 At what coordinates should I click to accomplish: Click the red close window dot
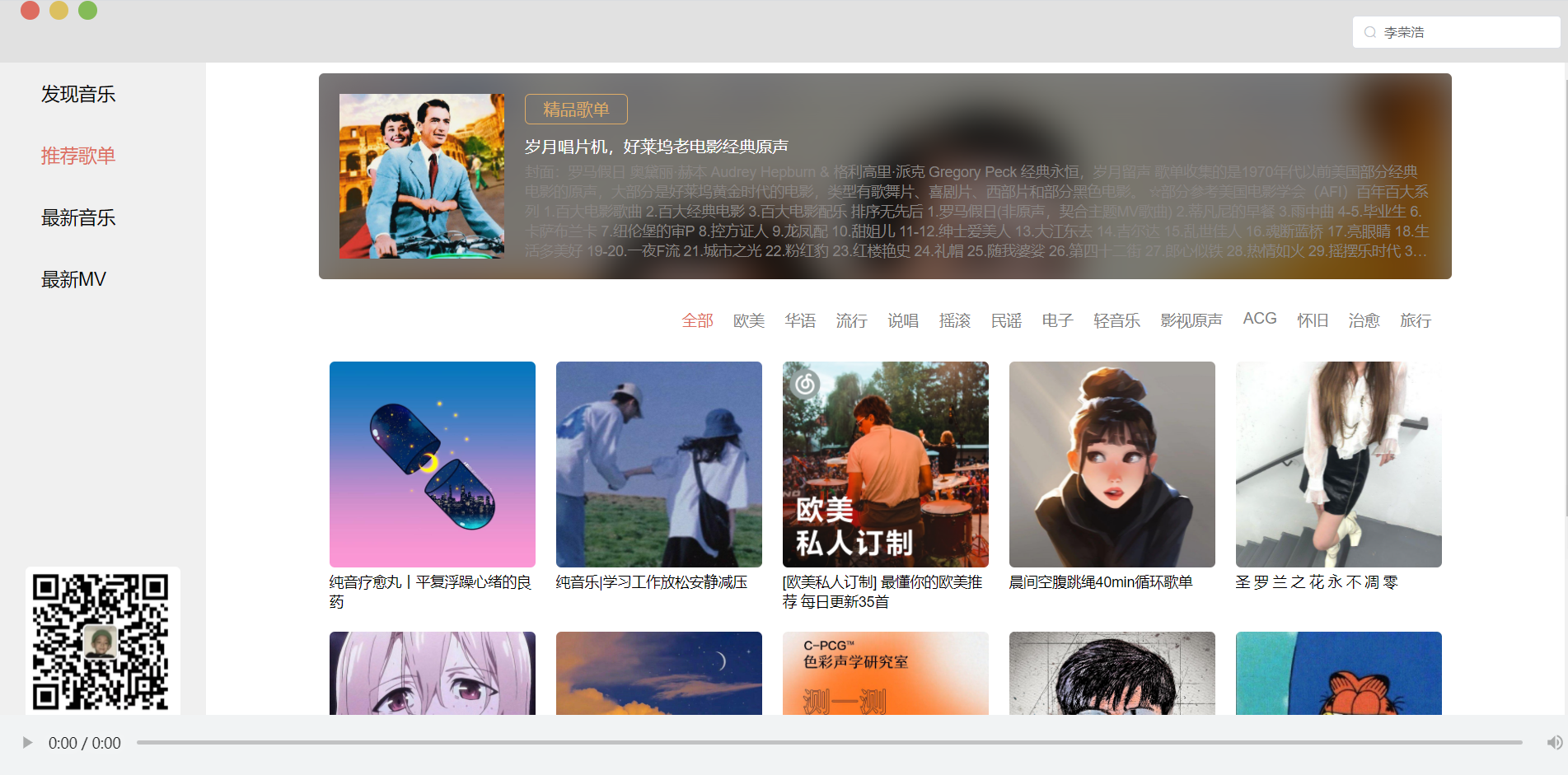(30, 10)
